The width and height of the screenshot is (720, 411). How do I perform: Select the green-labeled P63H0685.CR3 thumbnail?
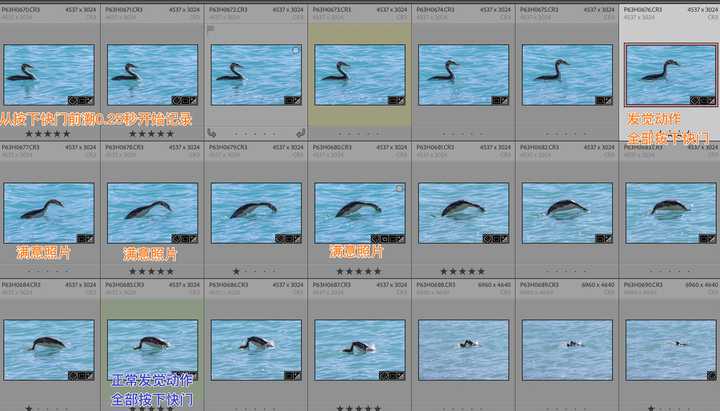click(x=152, y=350)
